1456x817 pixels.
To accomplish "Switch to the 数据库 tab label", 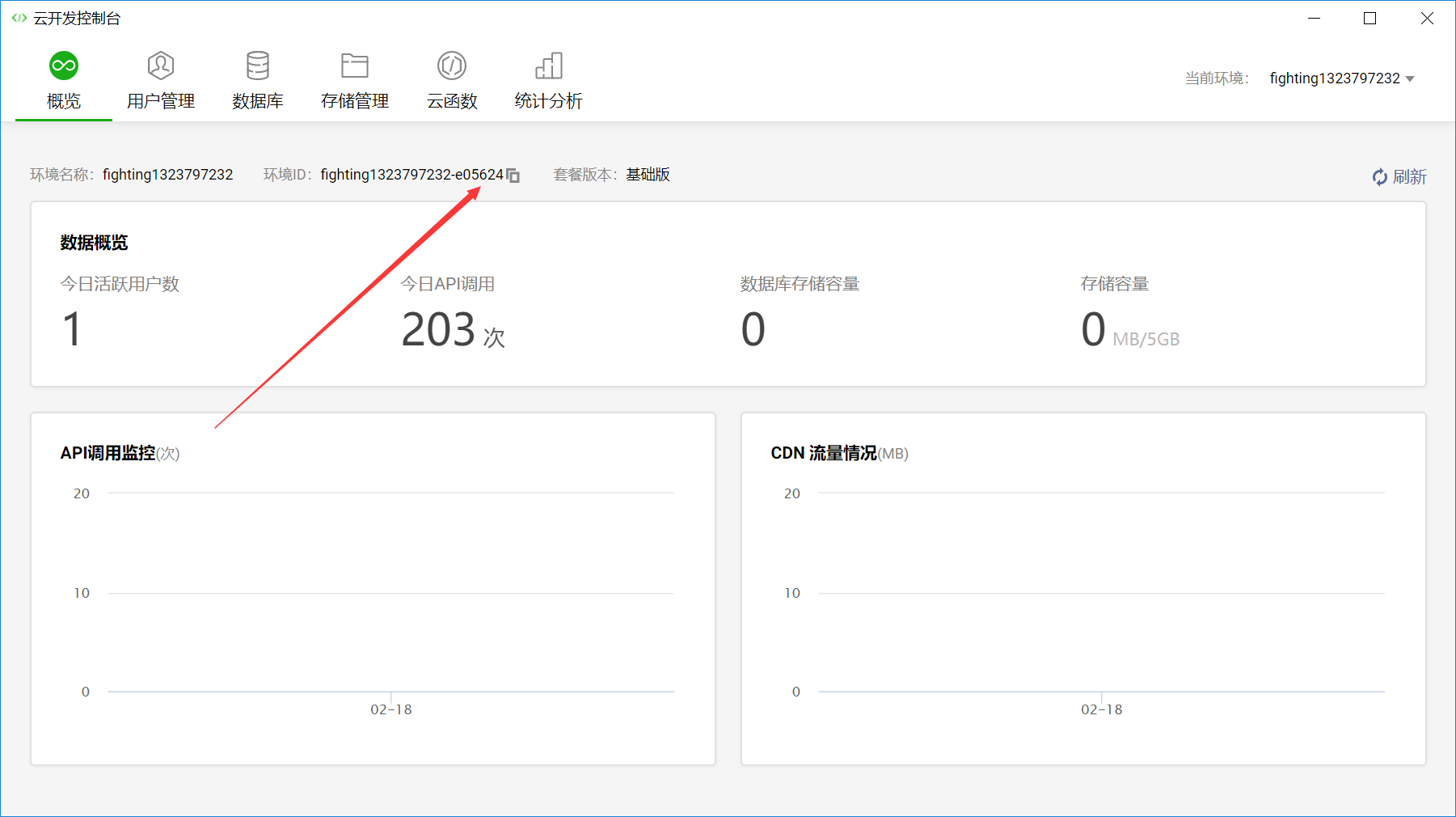I will click(x=258, y=101).
